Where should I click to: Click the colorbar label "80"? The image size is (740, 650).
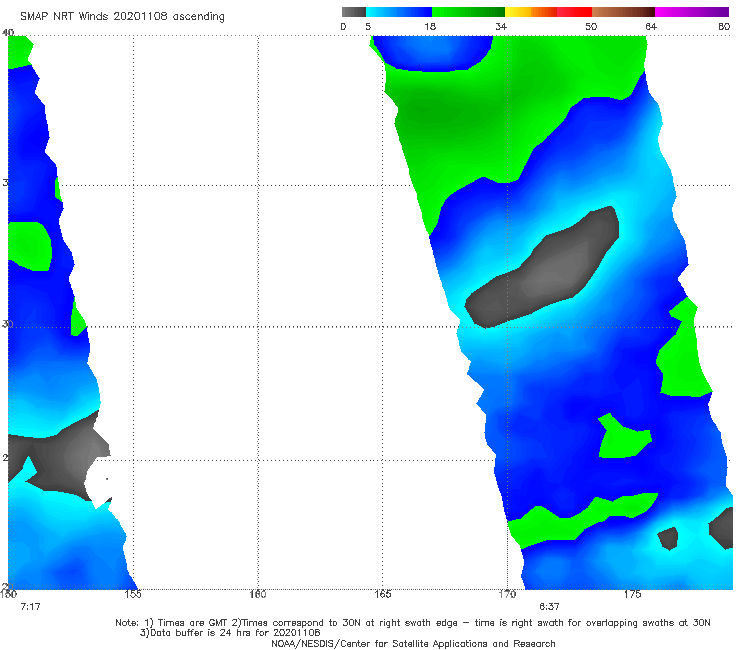point(724,27)
